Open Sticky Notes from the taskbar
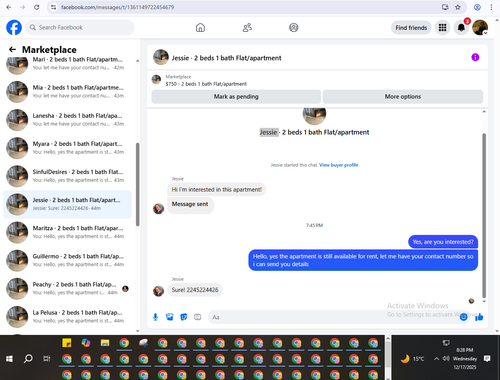The width and height of the screenshot is (500, 380). pyautogui.click(x=67, y=343)
